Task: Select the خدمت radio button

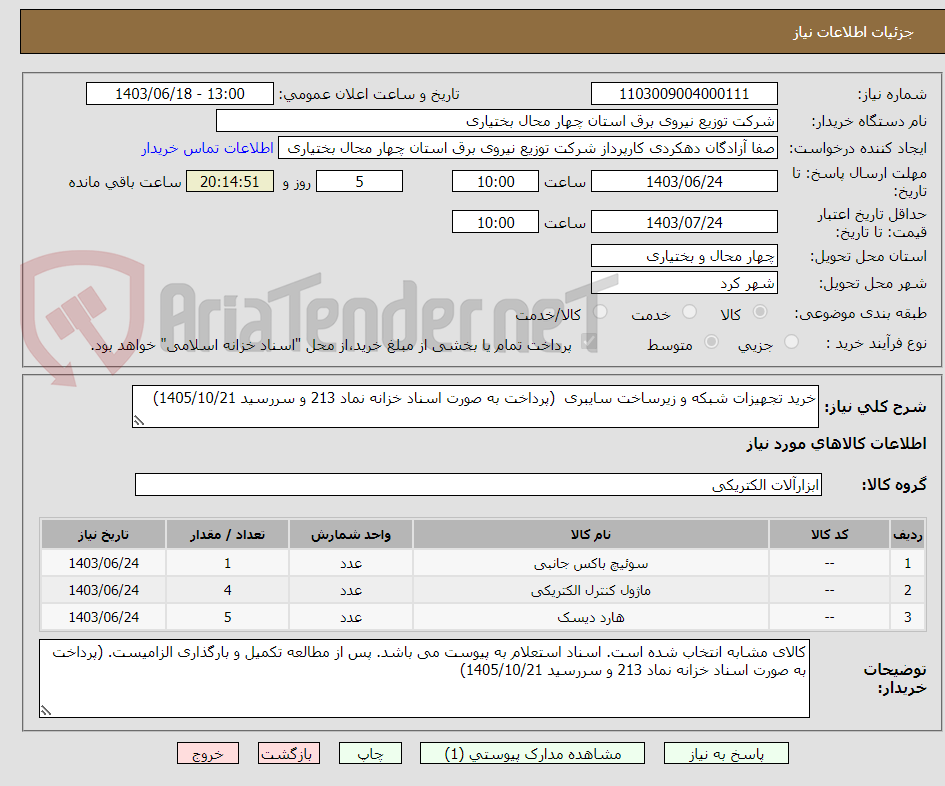Action: [x=689, y=312]
